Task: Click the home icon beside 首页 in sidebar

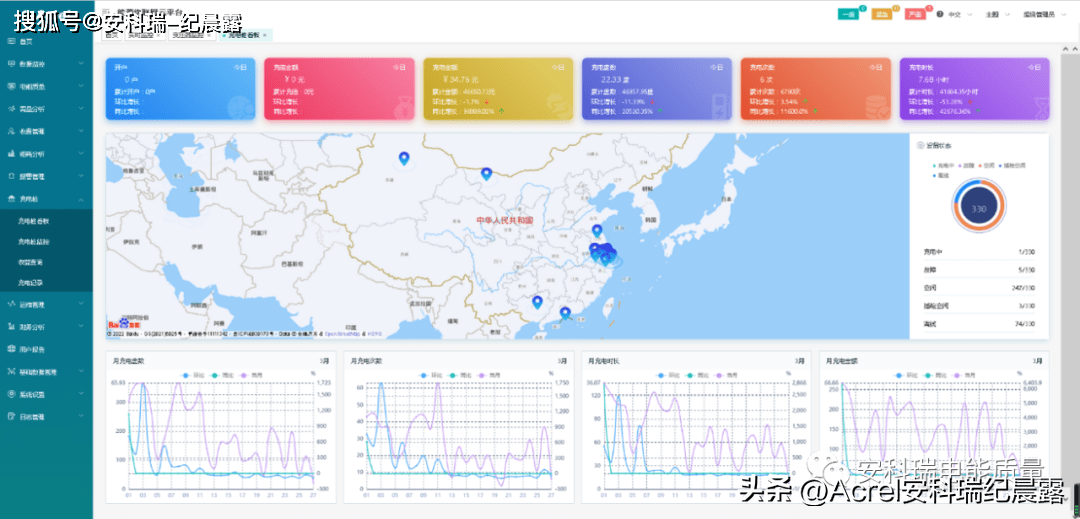Action: tap(11, 41)
